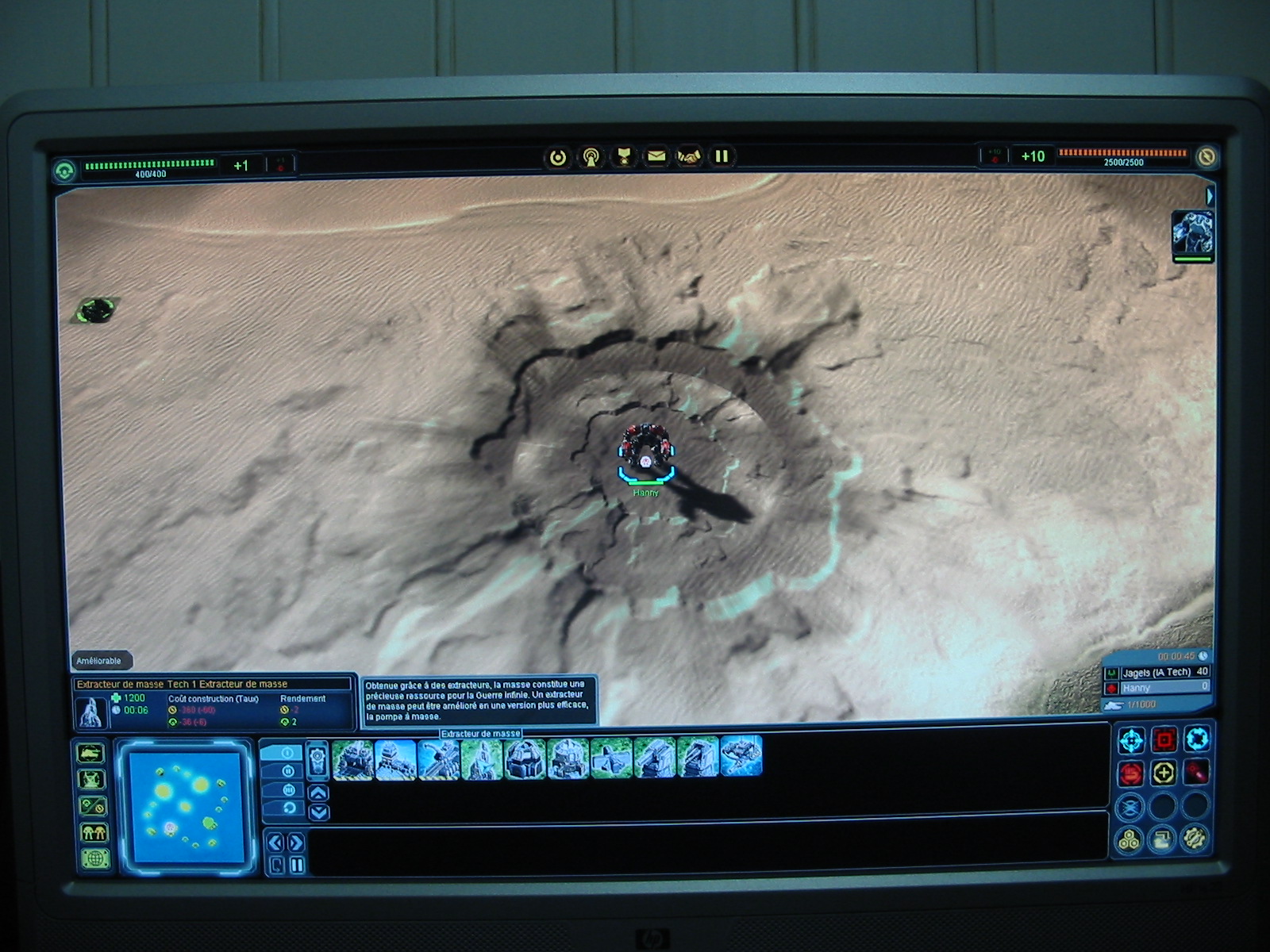Screen dimensions: 1270x952
Task: Pause construction queue button
Action: pos(297,865)
